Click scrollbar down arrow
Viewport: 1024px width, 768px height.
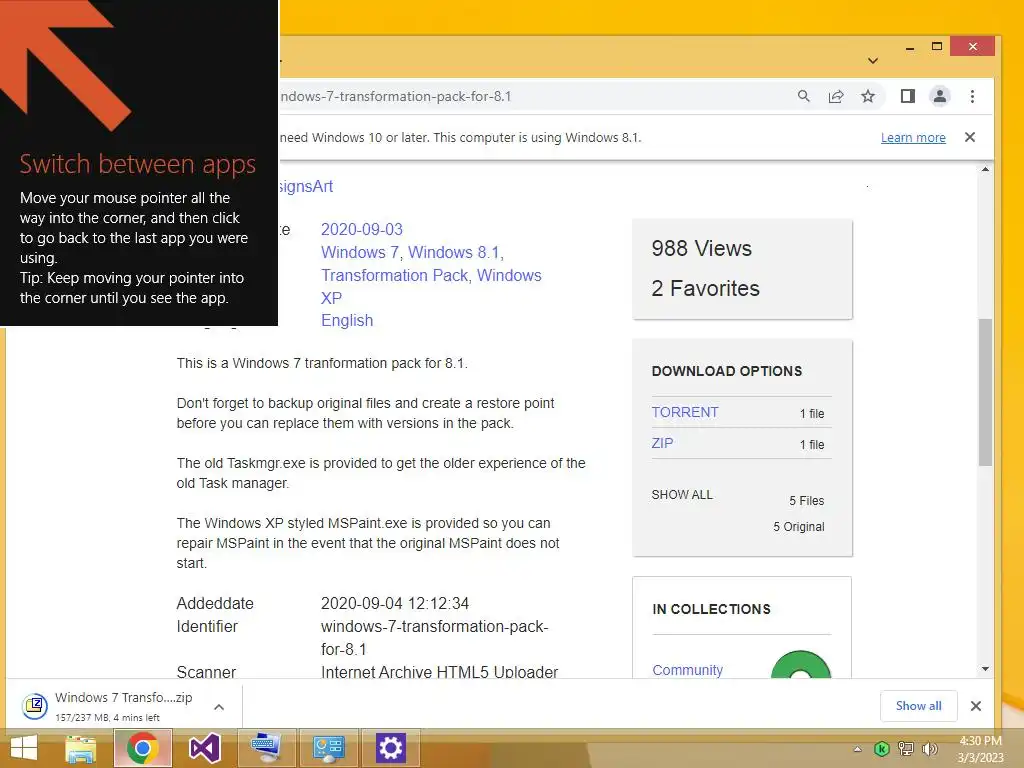click(985, 669)
